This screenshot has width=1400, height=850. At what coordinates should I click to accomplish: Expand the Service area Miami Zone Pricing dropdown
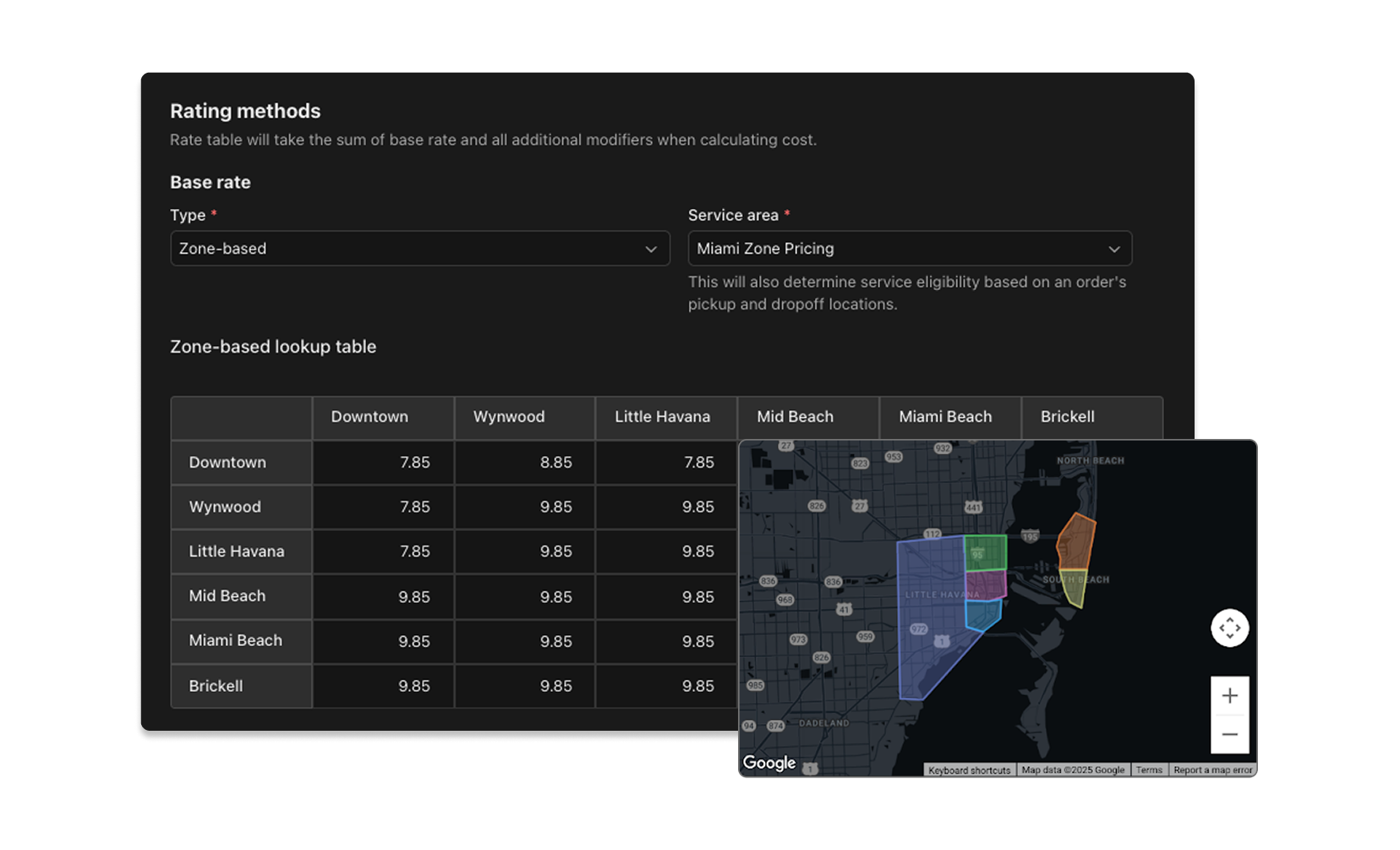coord(909,249)
